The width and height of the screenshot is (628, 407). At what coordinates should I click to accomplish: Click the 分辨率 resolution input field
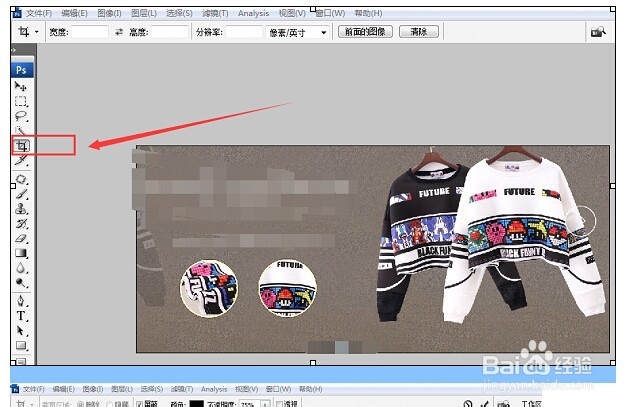coord(244,32)
